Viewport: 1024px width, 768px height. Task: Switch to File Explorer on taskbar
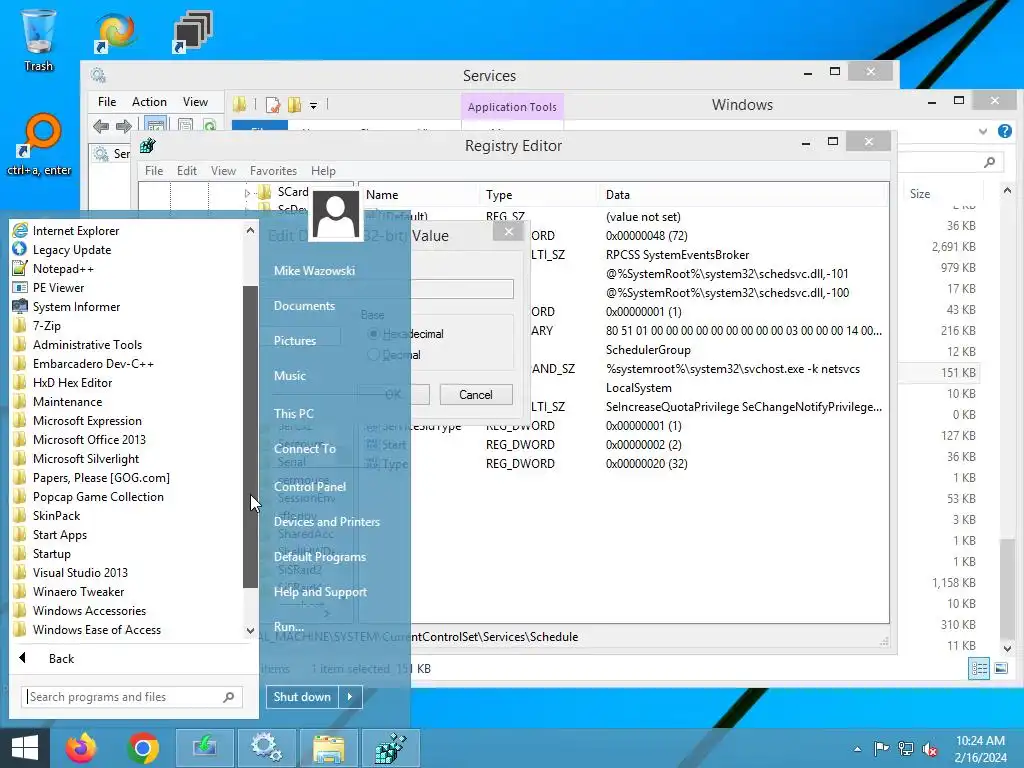click(x=328, y=748)
